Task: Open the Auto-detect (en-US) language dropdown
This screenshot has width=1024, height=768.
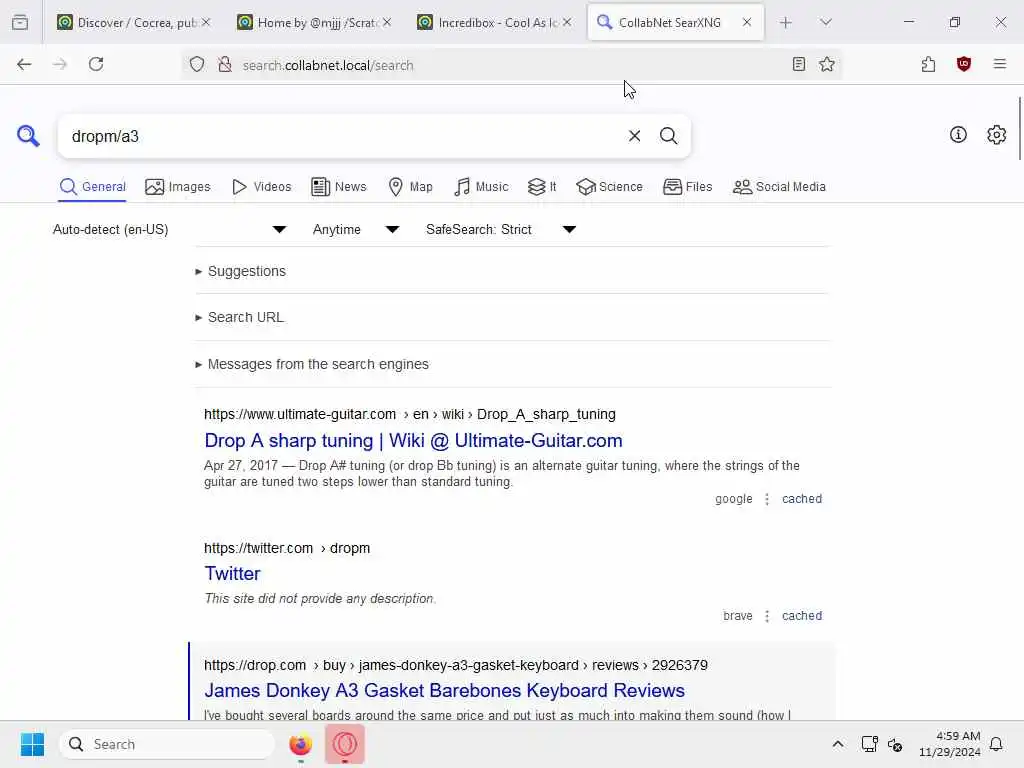Action: click(x=169, y=229)
